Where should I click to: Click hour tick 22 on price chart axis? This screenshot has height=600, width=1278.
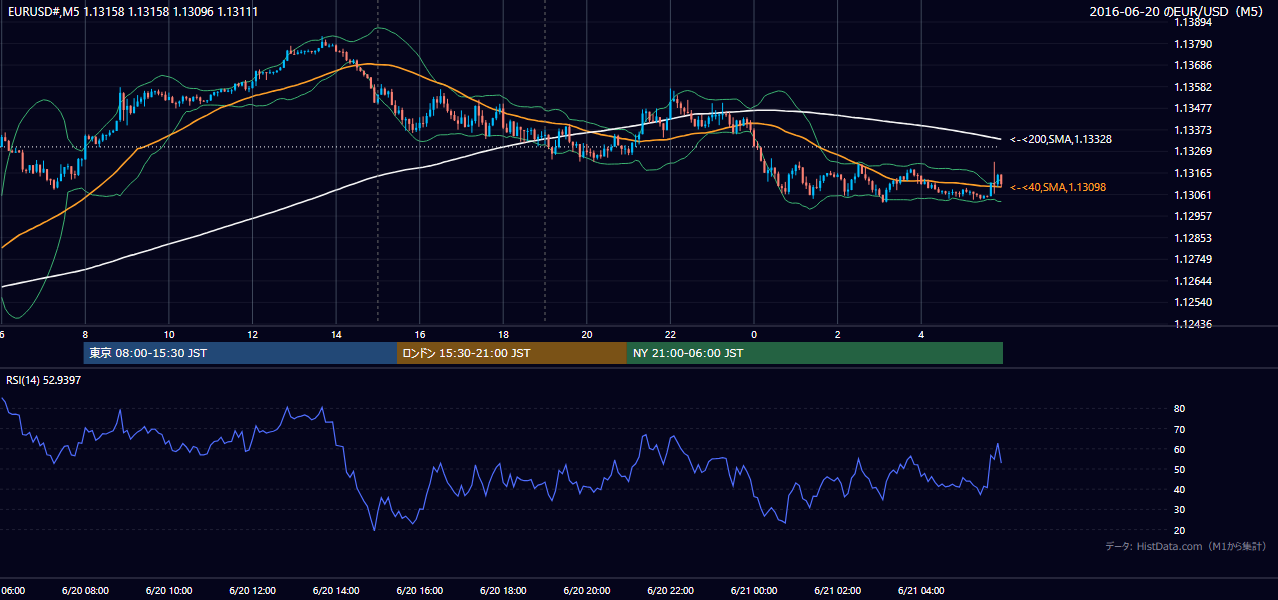coord(670,334)
